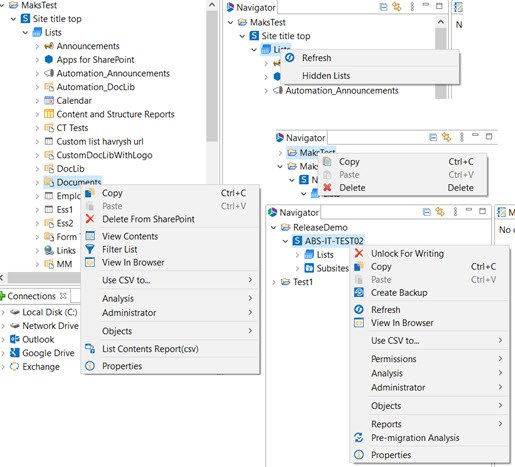Click collapse all icon in bottom Navigator toolbar
This screenshot has width=515, height=467.
[426, 212]
